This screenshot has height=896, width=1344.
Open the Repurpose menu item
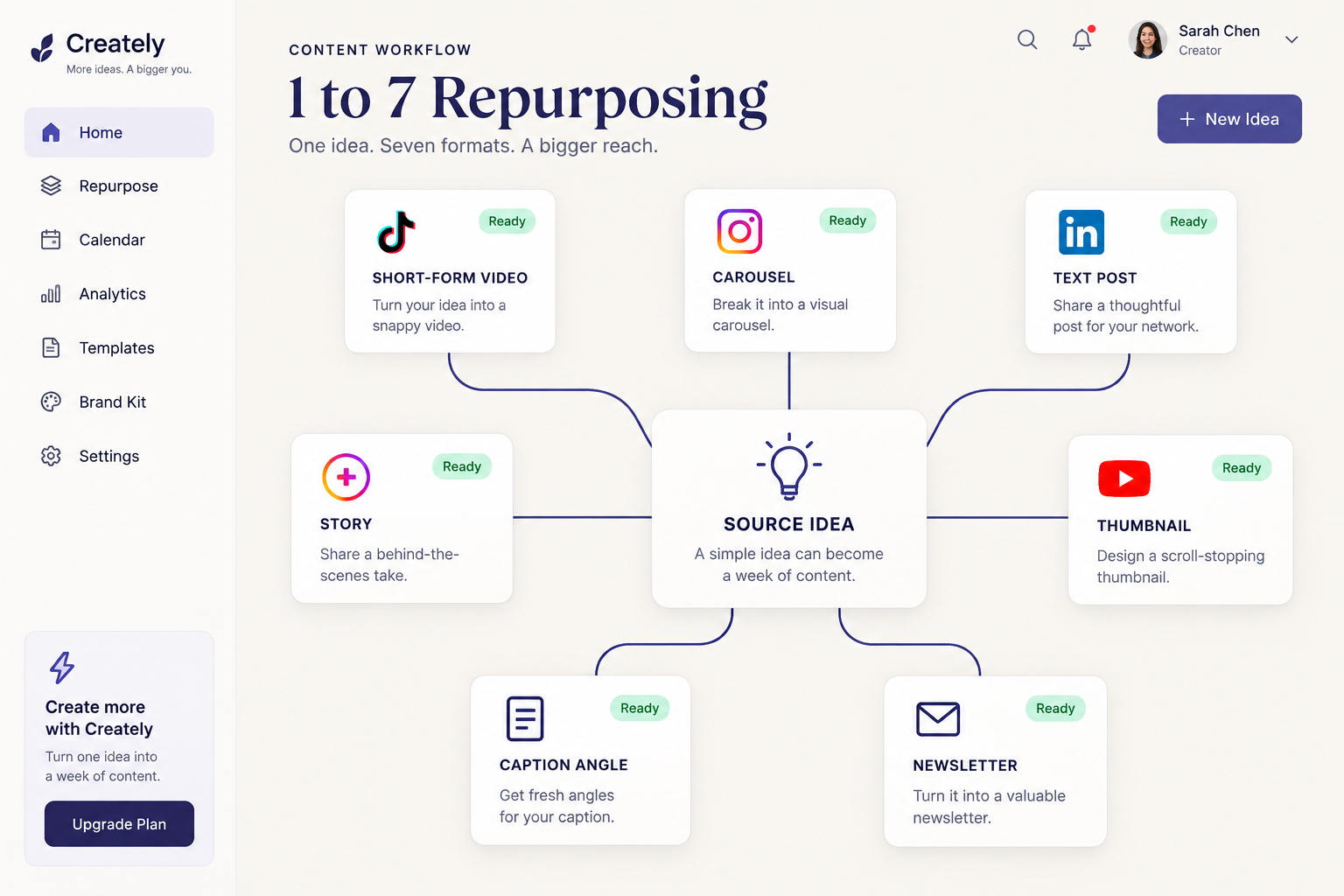click(119, 185)
